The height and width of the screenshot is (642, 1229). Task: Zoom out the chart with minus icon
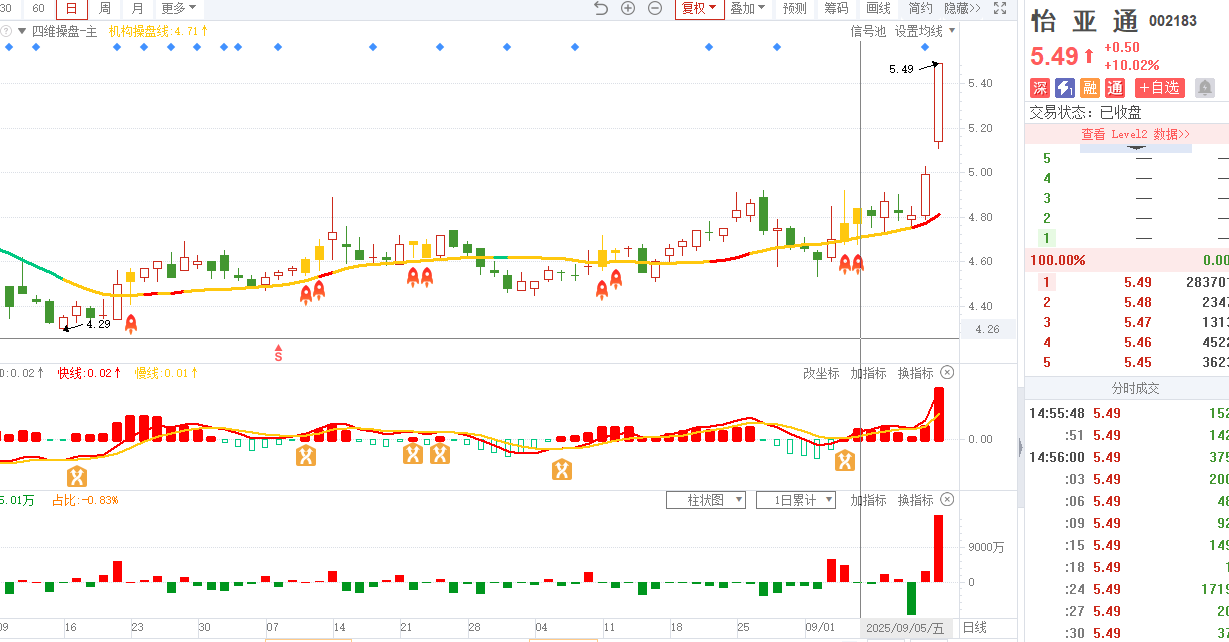coord(655,8)
